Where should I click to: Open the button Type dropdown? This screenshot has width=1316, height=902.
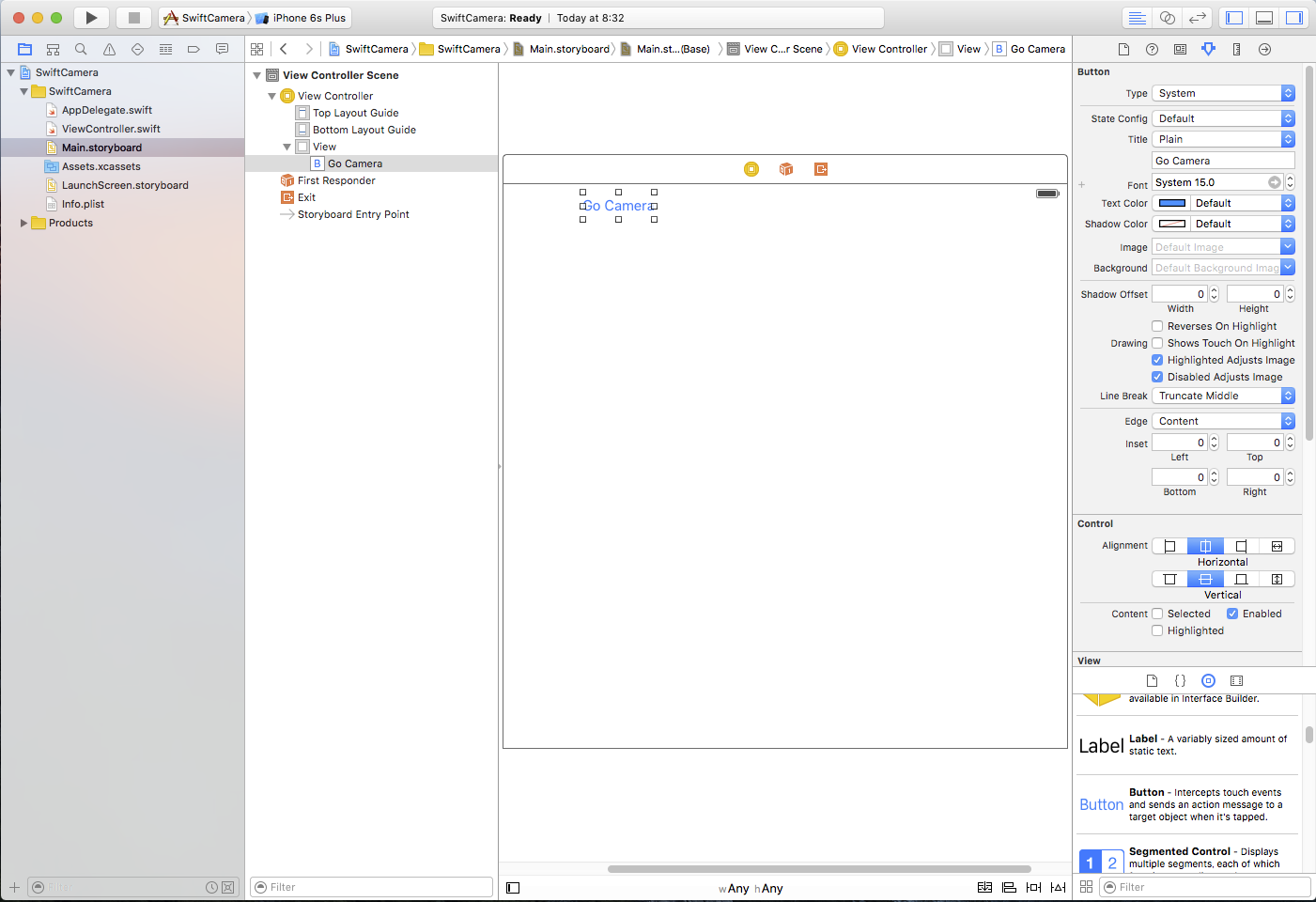click(x=1223, y=93)
